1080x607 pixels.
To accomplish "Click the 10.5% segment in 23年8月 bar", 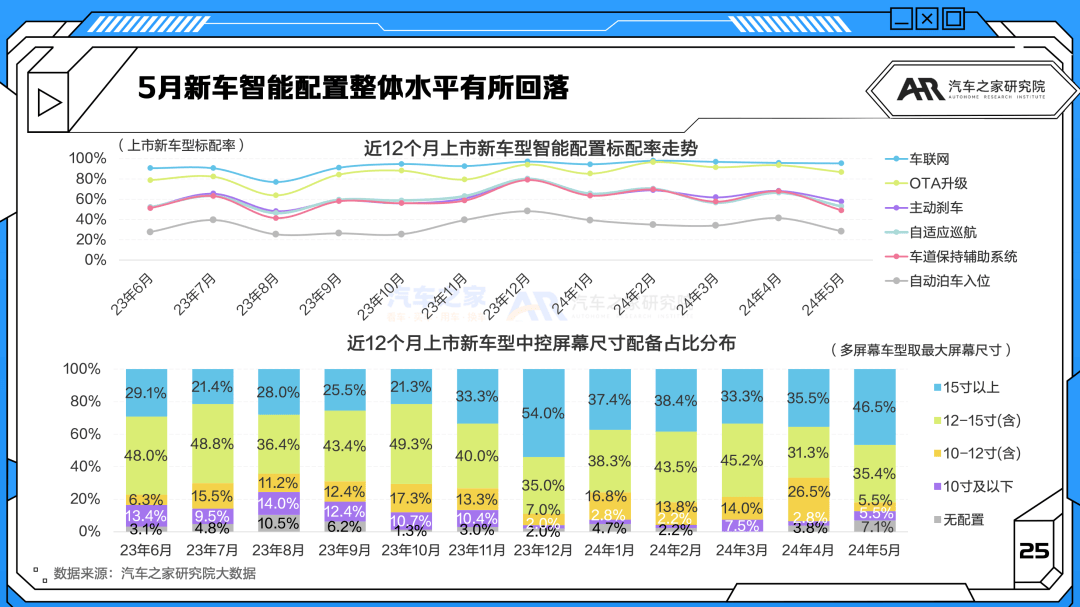I will (x=278, y=523).
